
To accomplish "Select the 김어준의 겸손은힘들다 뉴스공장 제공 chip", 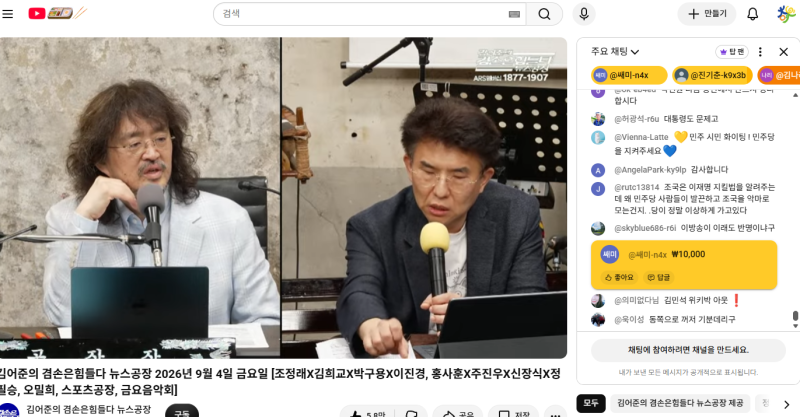I will coord(680,403).
